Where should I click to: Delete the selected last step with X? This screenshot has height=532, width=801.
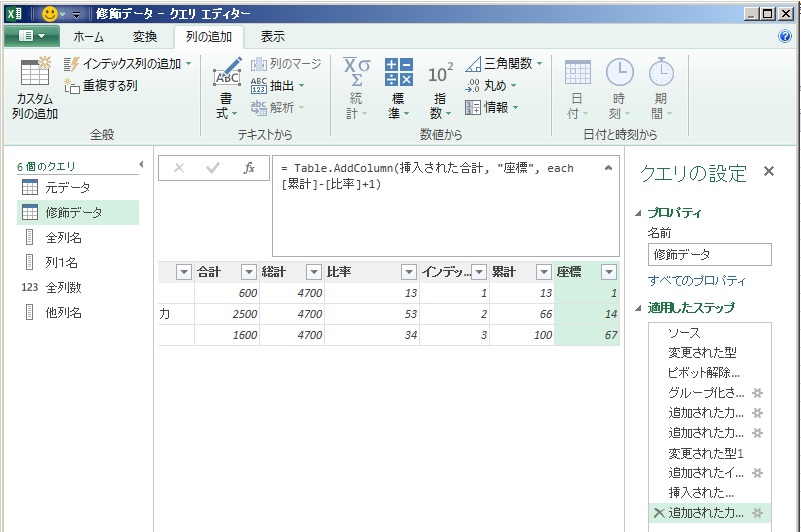click(659, 513)
